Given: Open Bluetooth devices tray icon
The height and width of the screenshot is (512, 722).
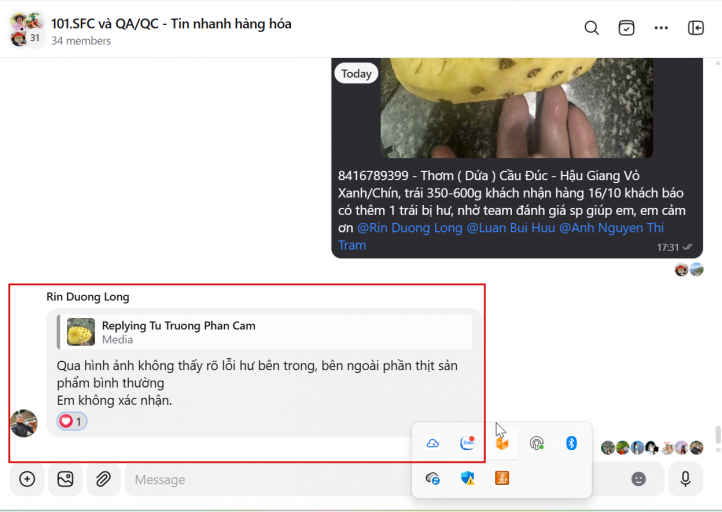Looking at the screenshot, I should pyautogui.click(x=571, y=443).
